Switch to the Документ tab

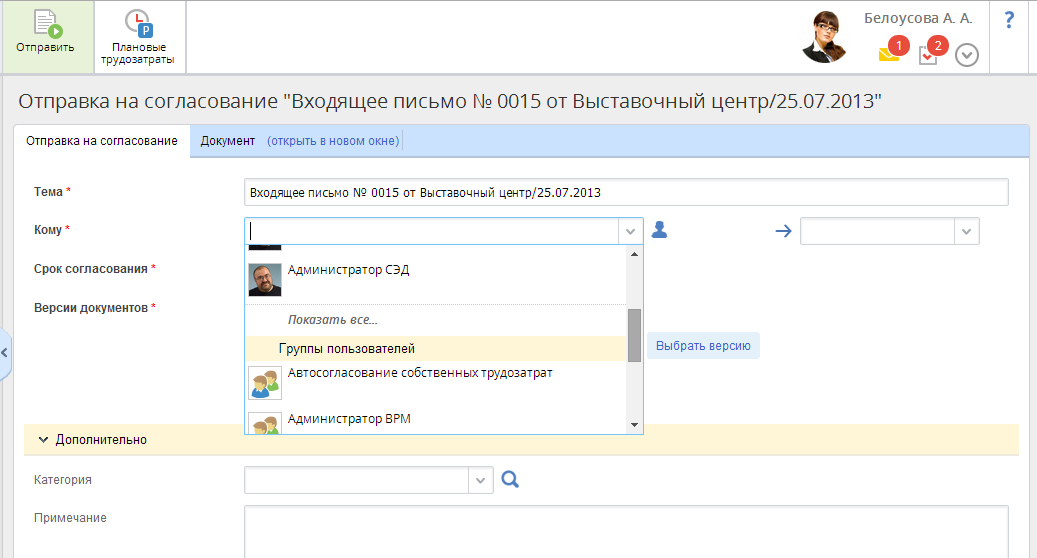pos(228,141)
